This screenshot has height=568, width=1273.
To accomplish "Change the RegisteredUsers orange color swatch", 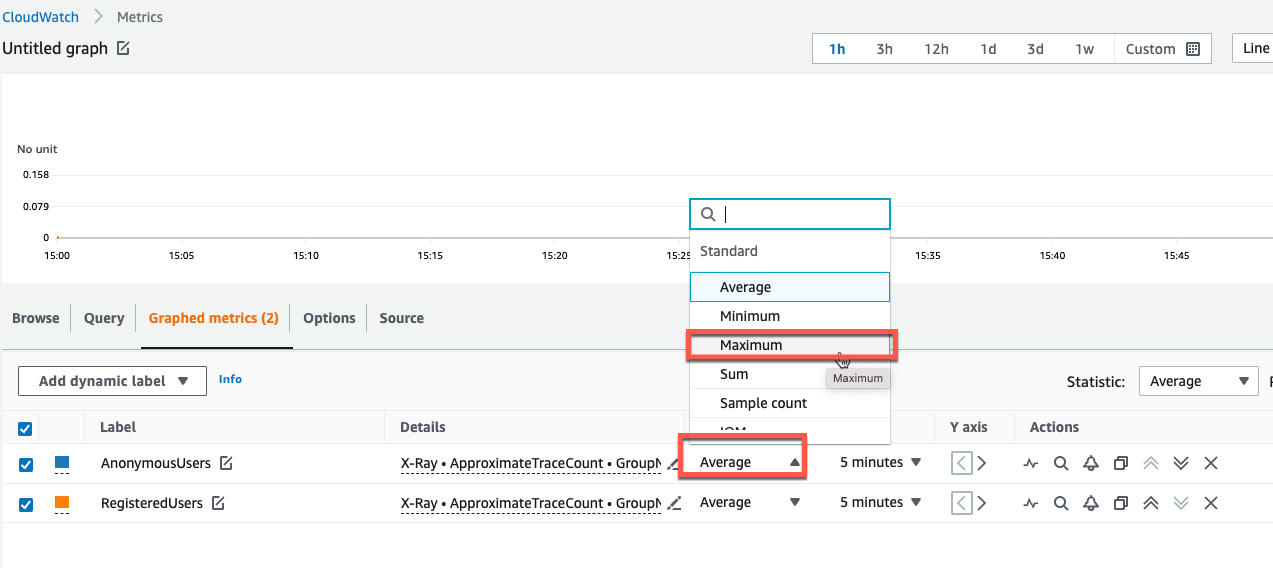I will click(62, 504).
